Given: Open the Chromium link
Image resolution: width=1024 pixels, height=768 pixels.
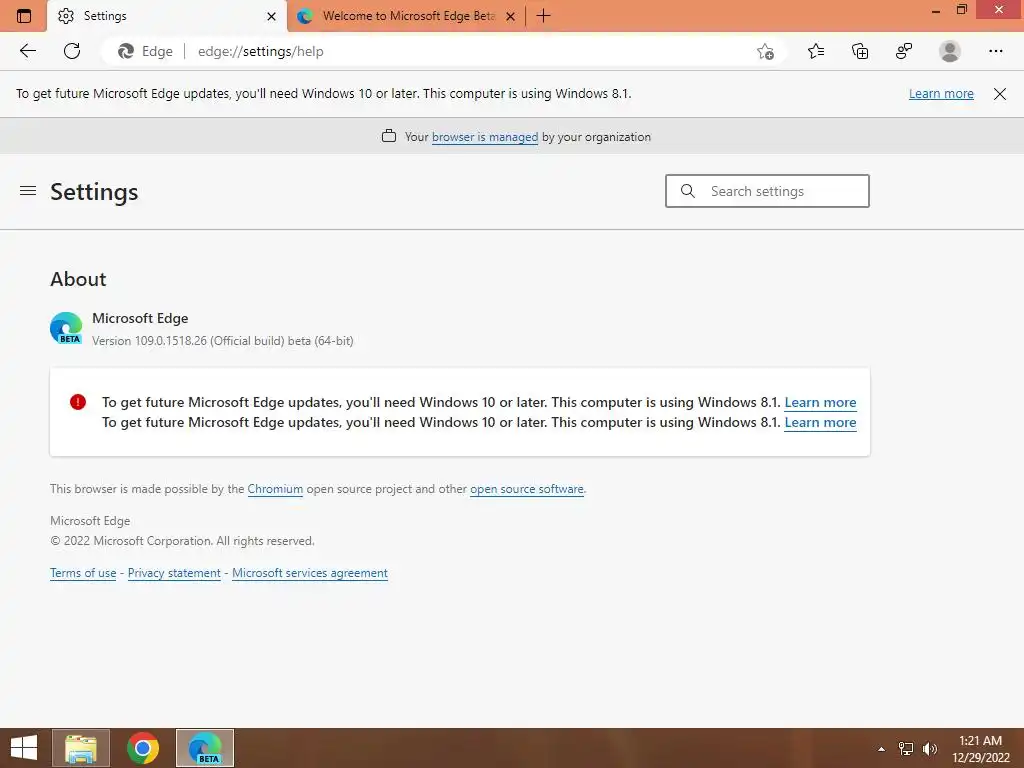Looking at the screenshot, I should coord(275,488).
